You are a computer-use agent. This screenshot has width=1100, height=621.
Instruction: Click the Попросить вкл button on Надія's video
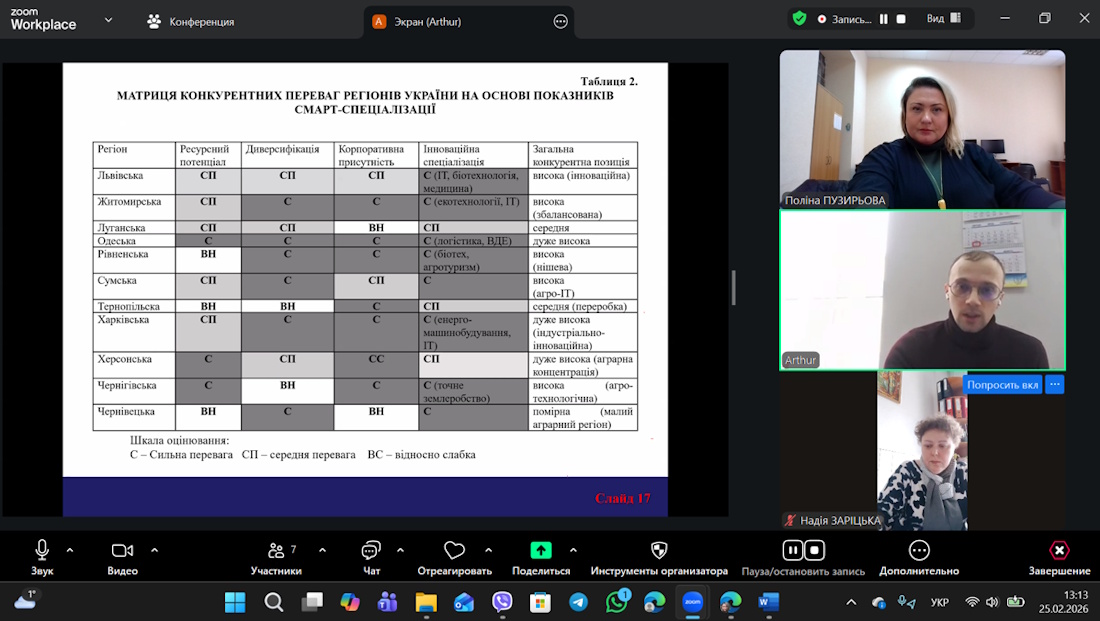coord(1002,384)
